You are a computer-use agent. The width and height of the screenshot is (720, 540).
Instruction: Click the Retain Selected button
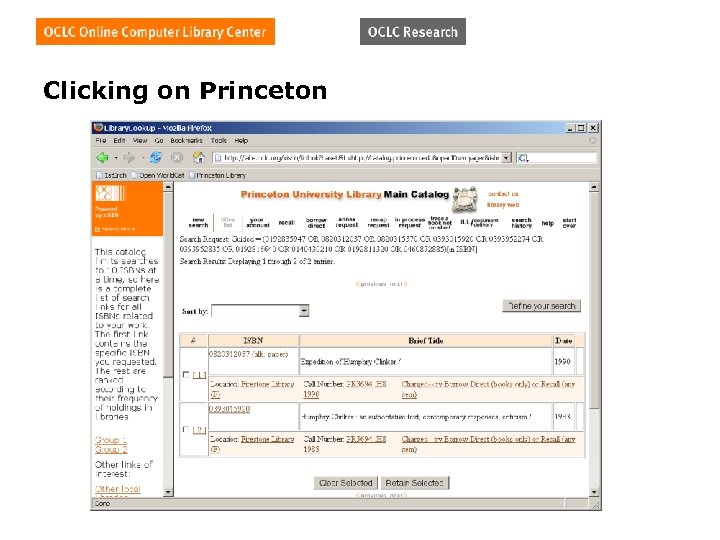coord(415,483)
